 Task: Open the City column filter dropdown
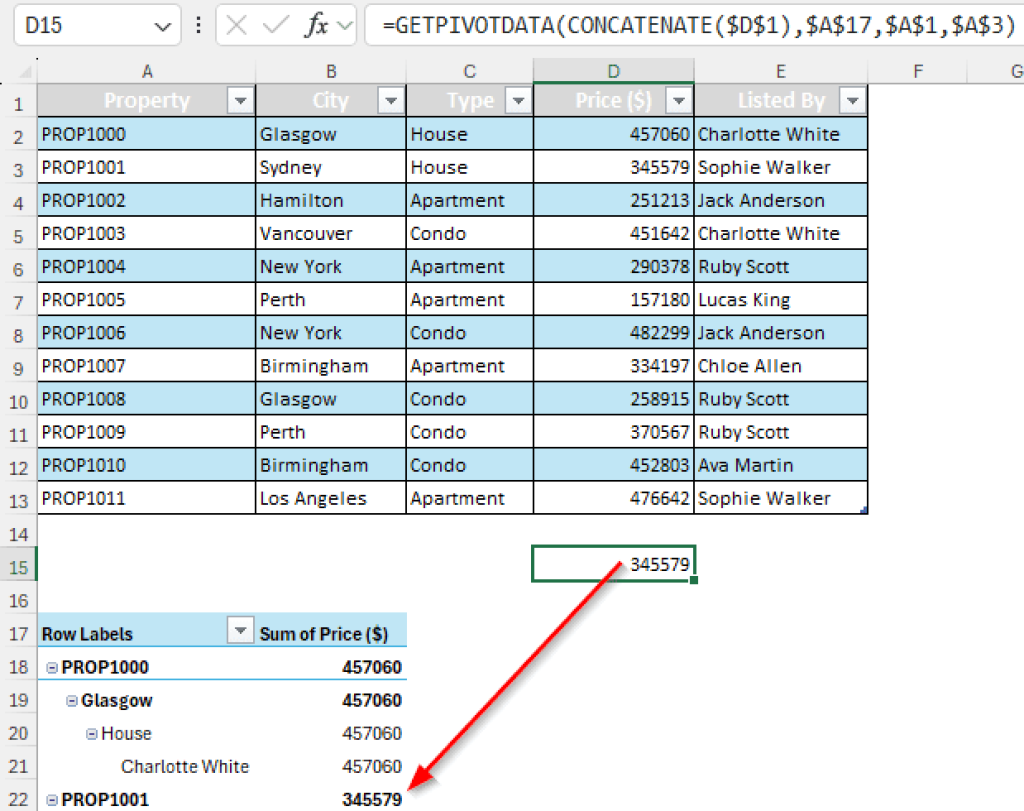(x=391, y=101)
